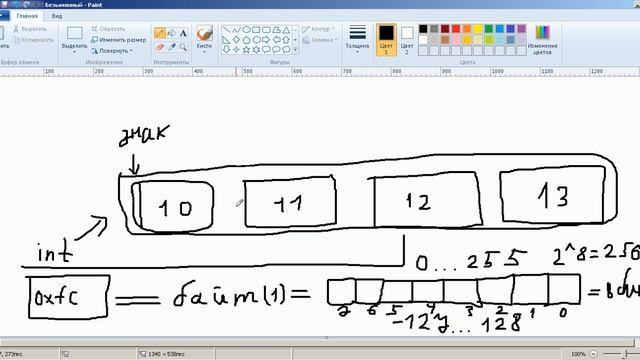Click the Обрезать crop button
The image size is (640, 360).
pos(108,29)
